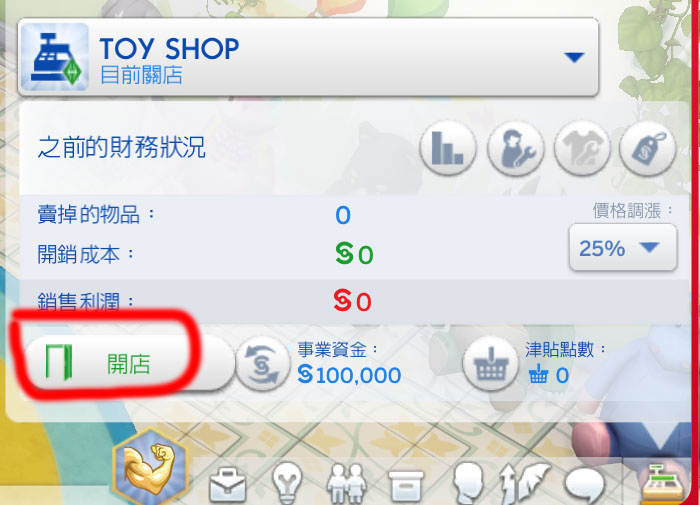
Task: Click the 事業資金 $100,000 funds amount
Action: coord(349,375)
